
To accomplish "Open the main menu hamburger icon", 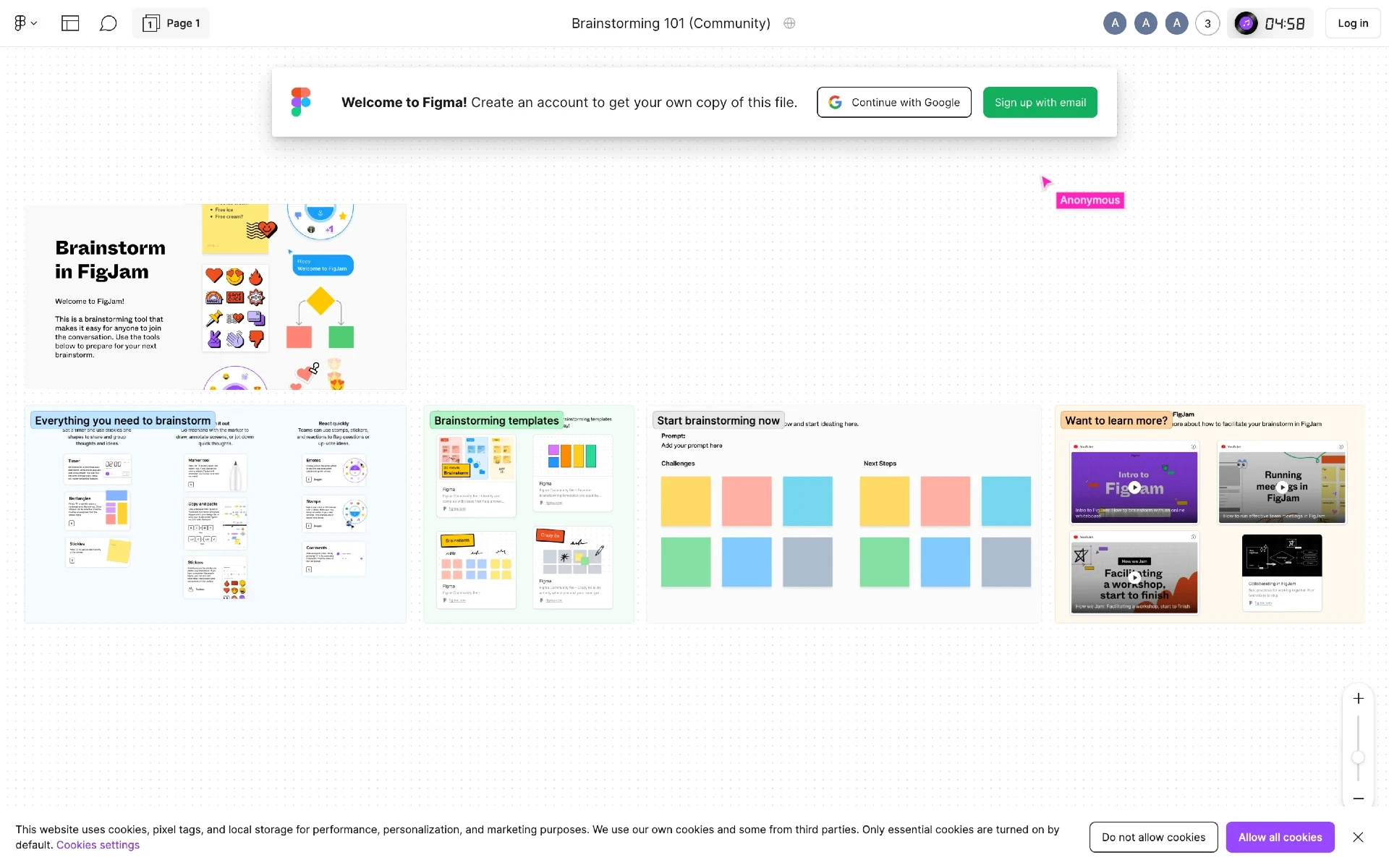I will tap(23, 23).
